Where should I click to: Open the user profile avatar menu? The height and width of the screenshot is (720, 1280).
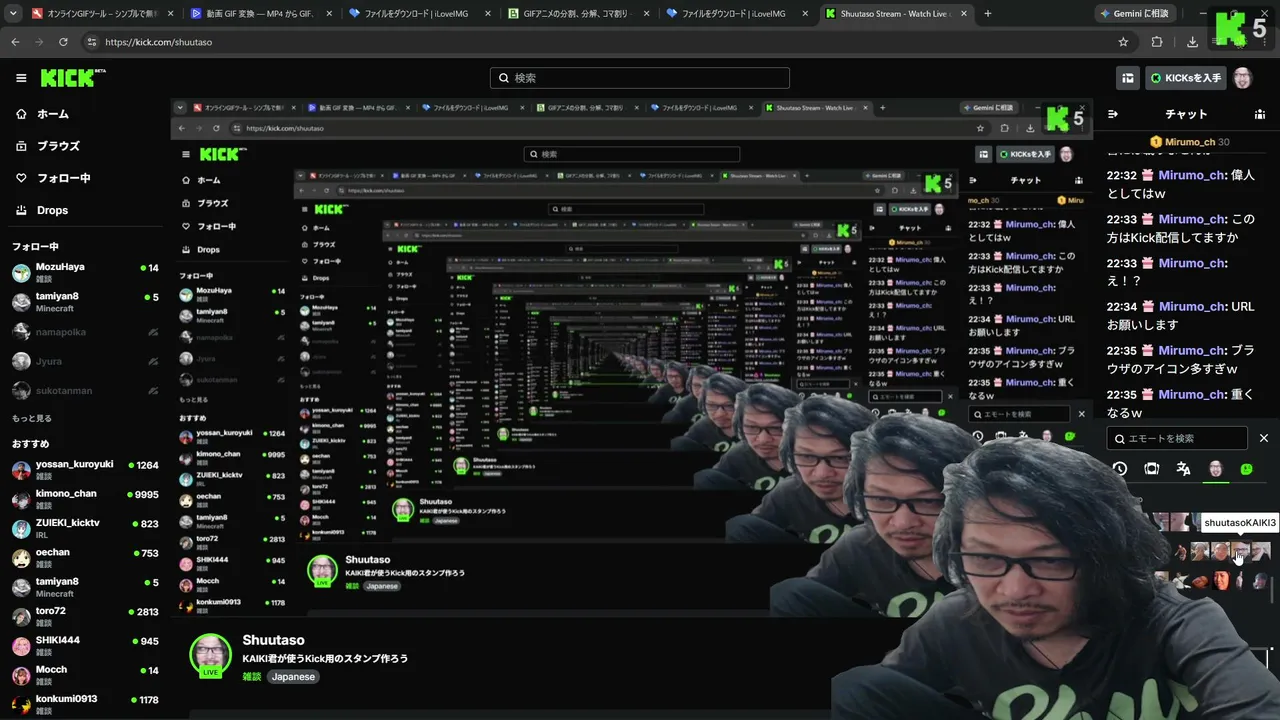pyautogui.click(x=1242, y=78)
